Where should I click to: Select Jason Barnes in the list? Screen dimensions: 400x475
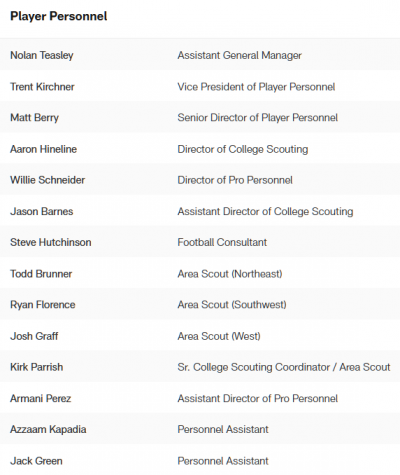[x=42, y=211]
